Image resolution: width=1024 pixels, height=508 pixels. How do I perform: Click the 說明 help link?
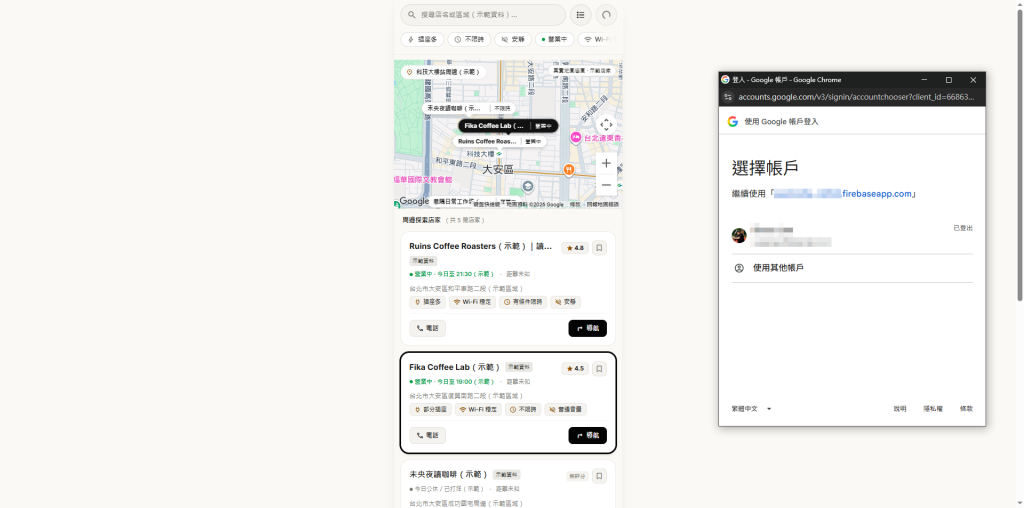point(900,409)
